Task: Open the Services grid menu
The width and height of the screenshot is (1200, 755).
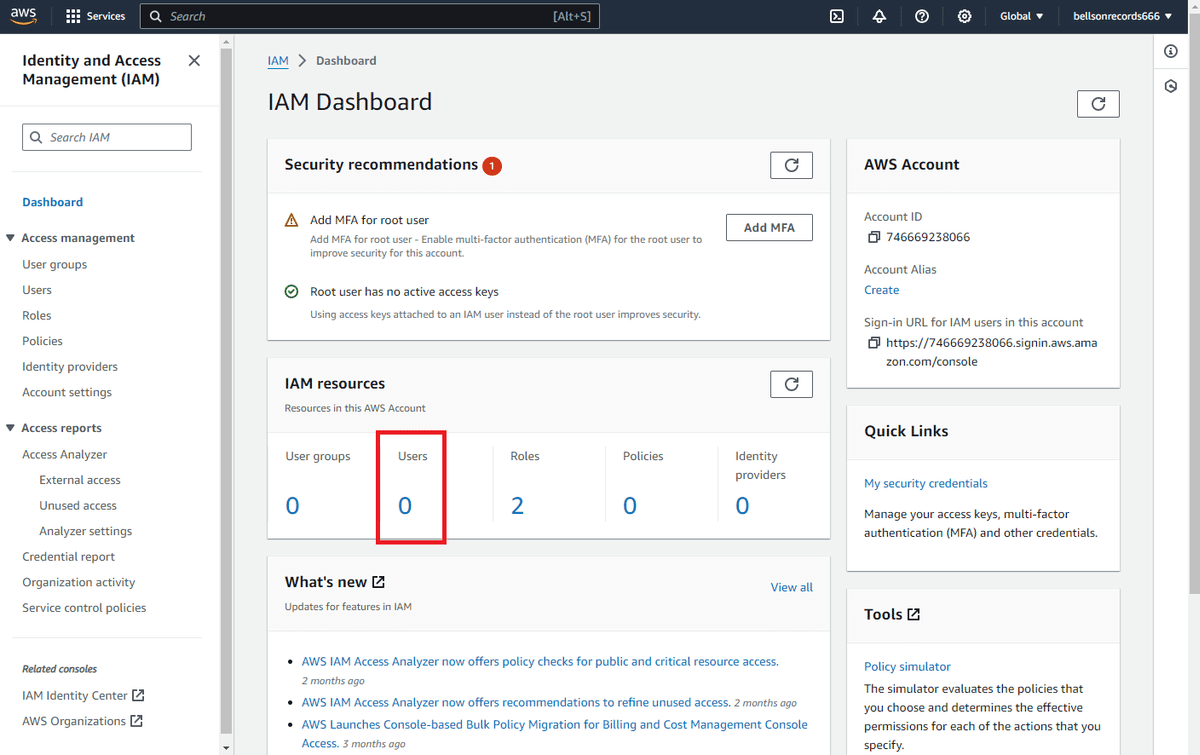Action: tap(95, 16)
